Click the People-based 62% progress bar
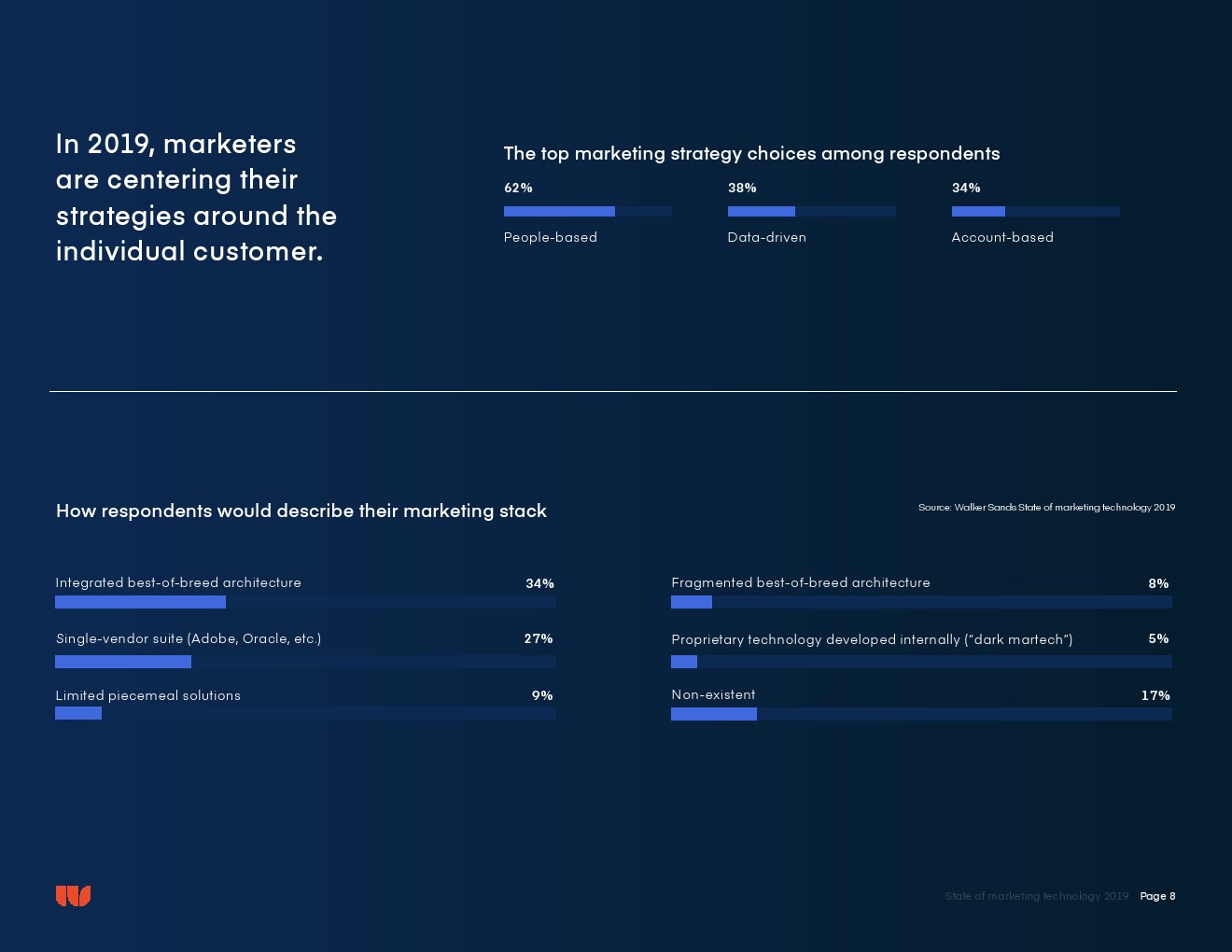This screenshot has height=952, width=1232. tap(587, 212)
